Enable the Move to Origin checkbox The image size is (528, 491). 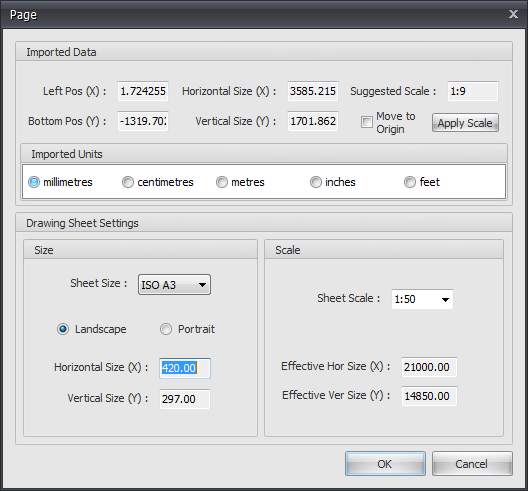click(x=367, y=122)
